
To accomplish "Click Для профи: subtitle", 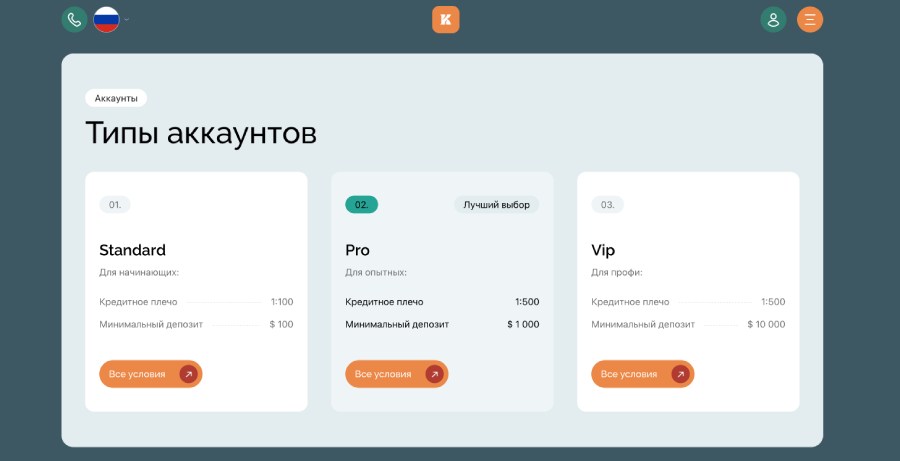I will click(617, 272).
